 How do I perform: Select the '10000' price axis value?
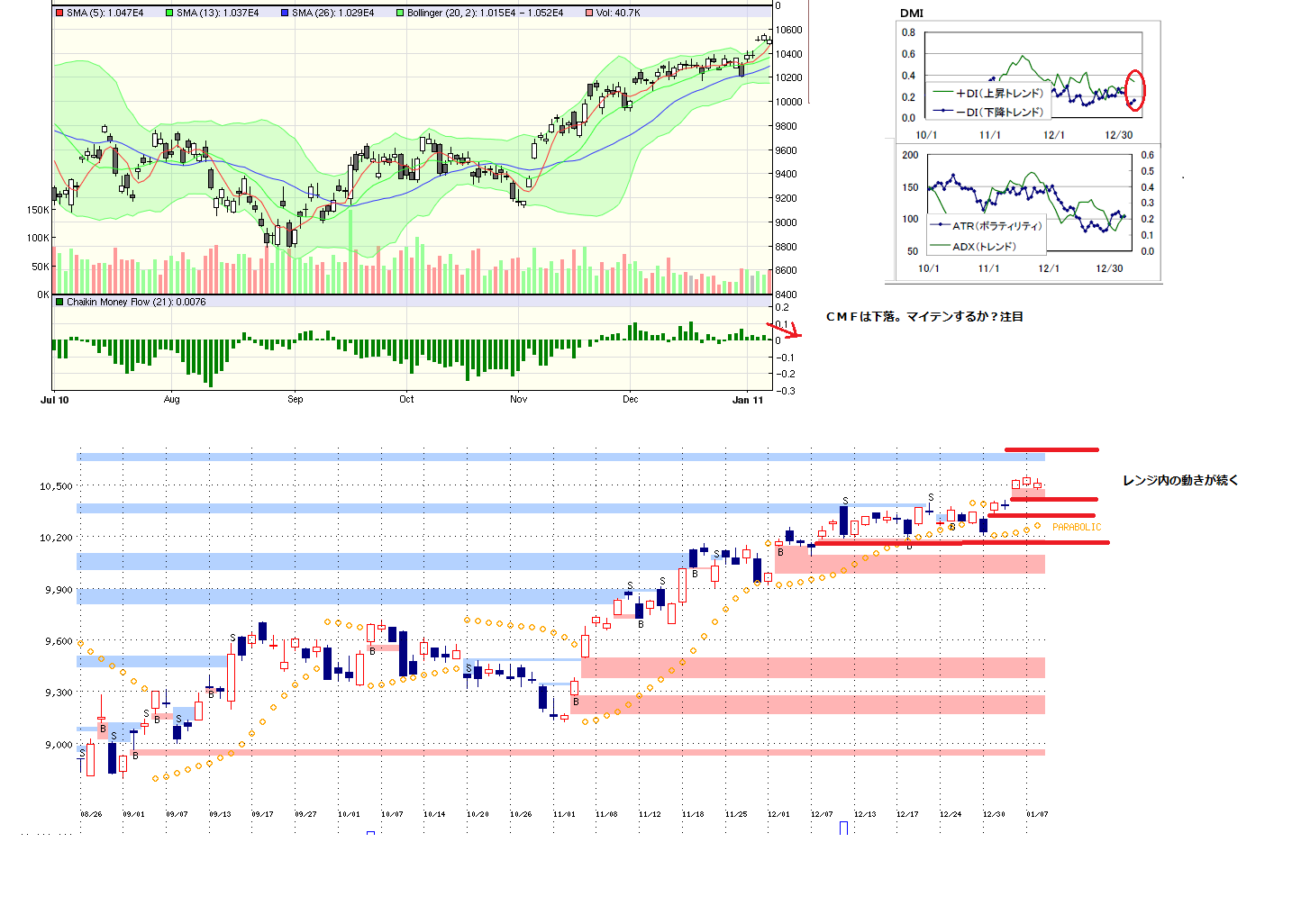click(788, 102)
